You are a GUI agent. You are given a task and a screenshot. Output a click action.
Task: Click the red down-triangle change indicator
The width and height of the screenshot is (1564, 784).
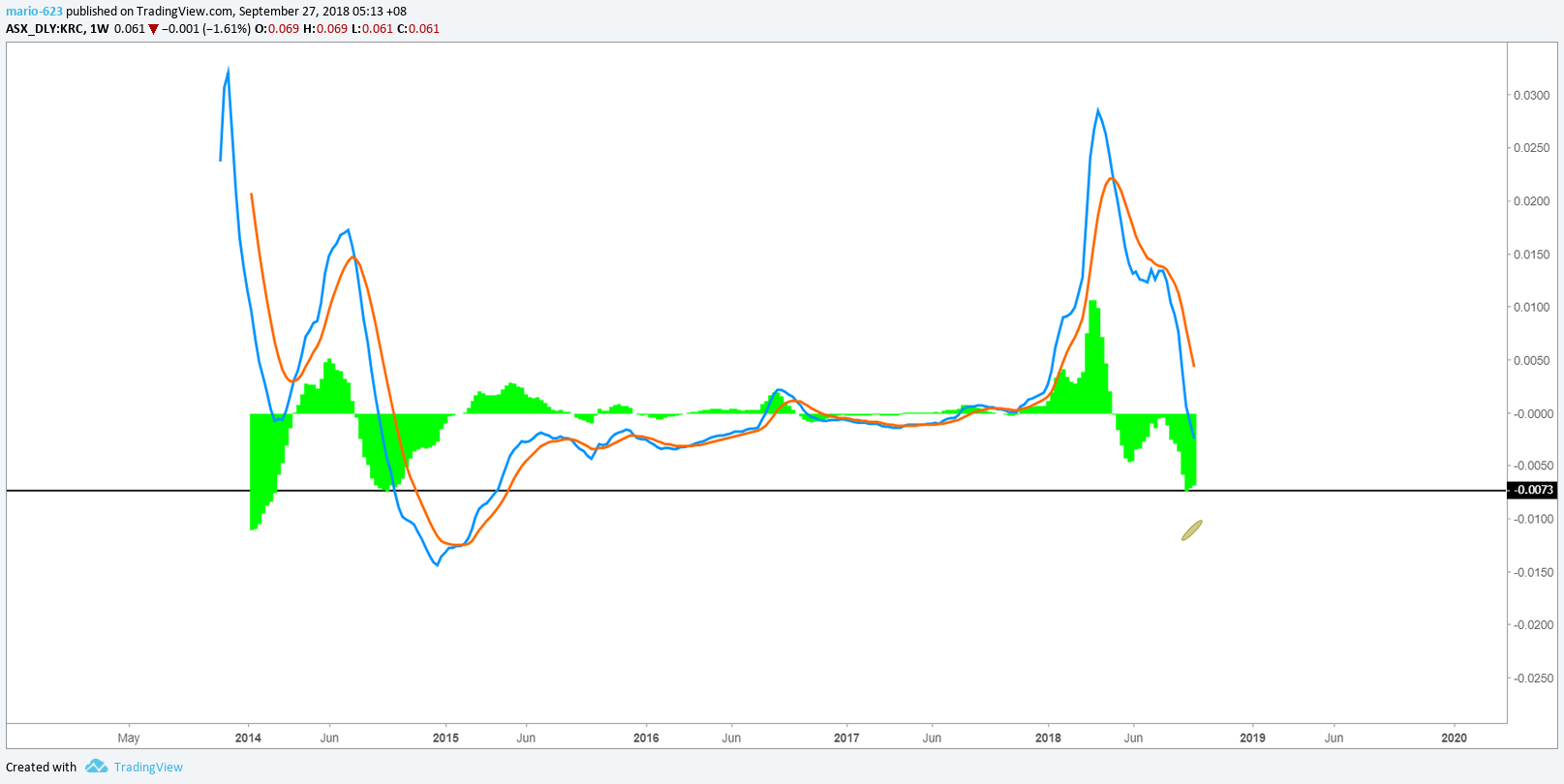pos(153,29)
